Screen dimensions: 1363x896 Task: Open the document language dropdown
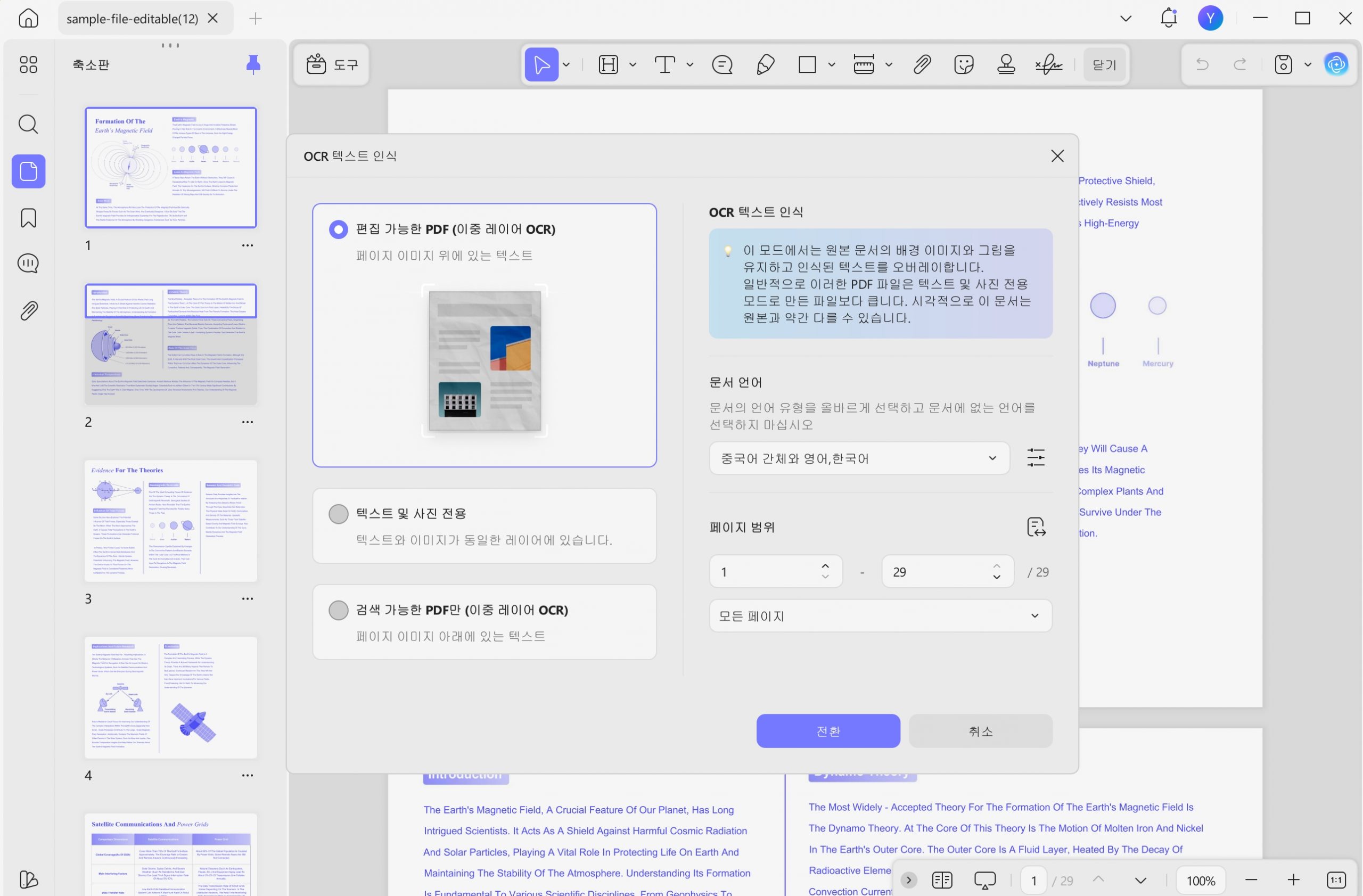pyautogui.click(x=858, y=458)
